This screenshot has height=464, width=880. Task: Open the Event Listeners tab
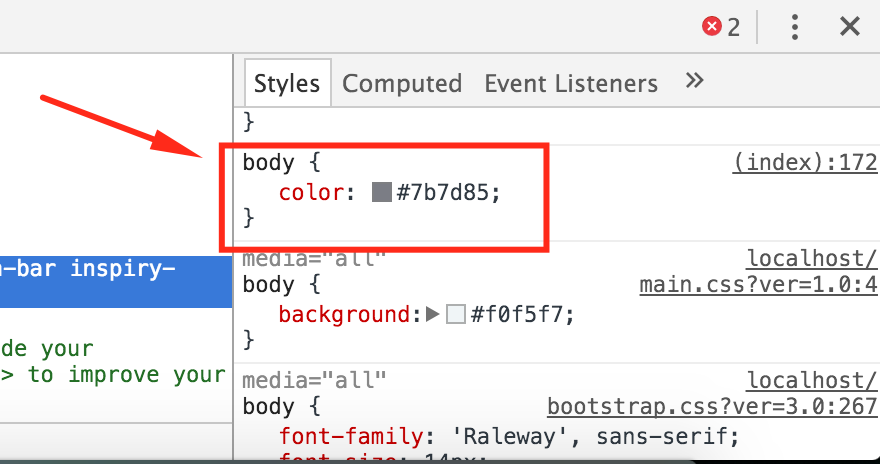point(571,84)
